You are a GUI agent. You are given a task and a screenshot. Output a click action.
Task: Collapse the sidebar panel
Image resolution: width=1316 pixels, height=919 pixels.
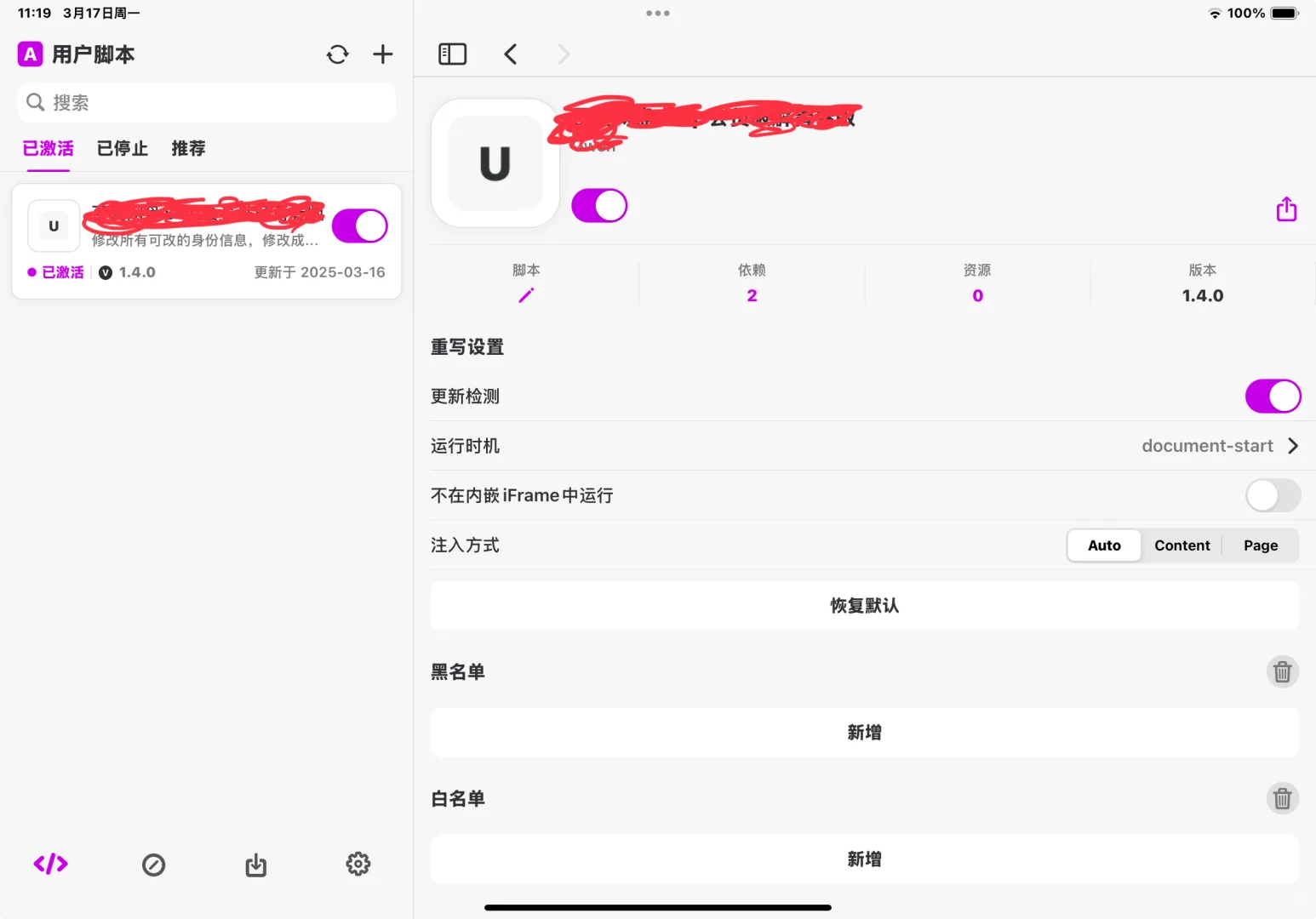tap(452, 54)
